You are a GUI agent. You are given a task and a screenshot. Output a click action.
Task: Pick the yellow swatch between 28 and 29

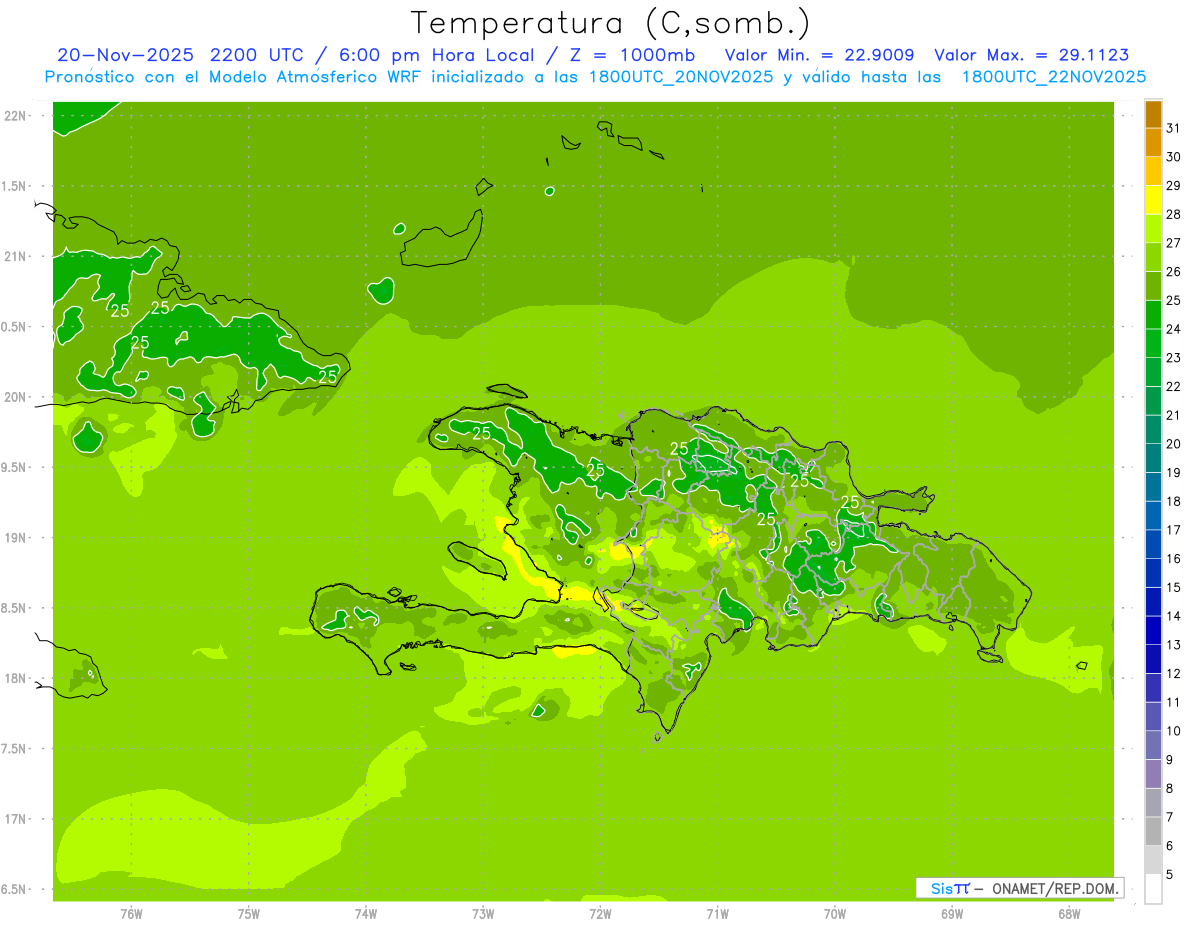[x=1153, y=200]
